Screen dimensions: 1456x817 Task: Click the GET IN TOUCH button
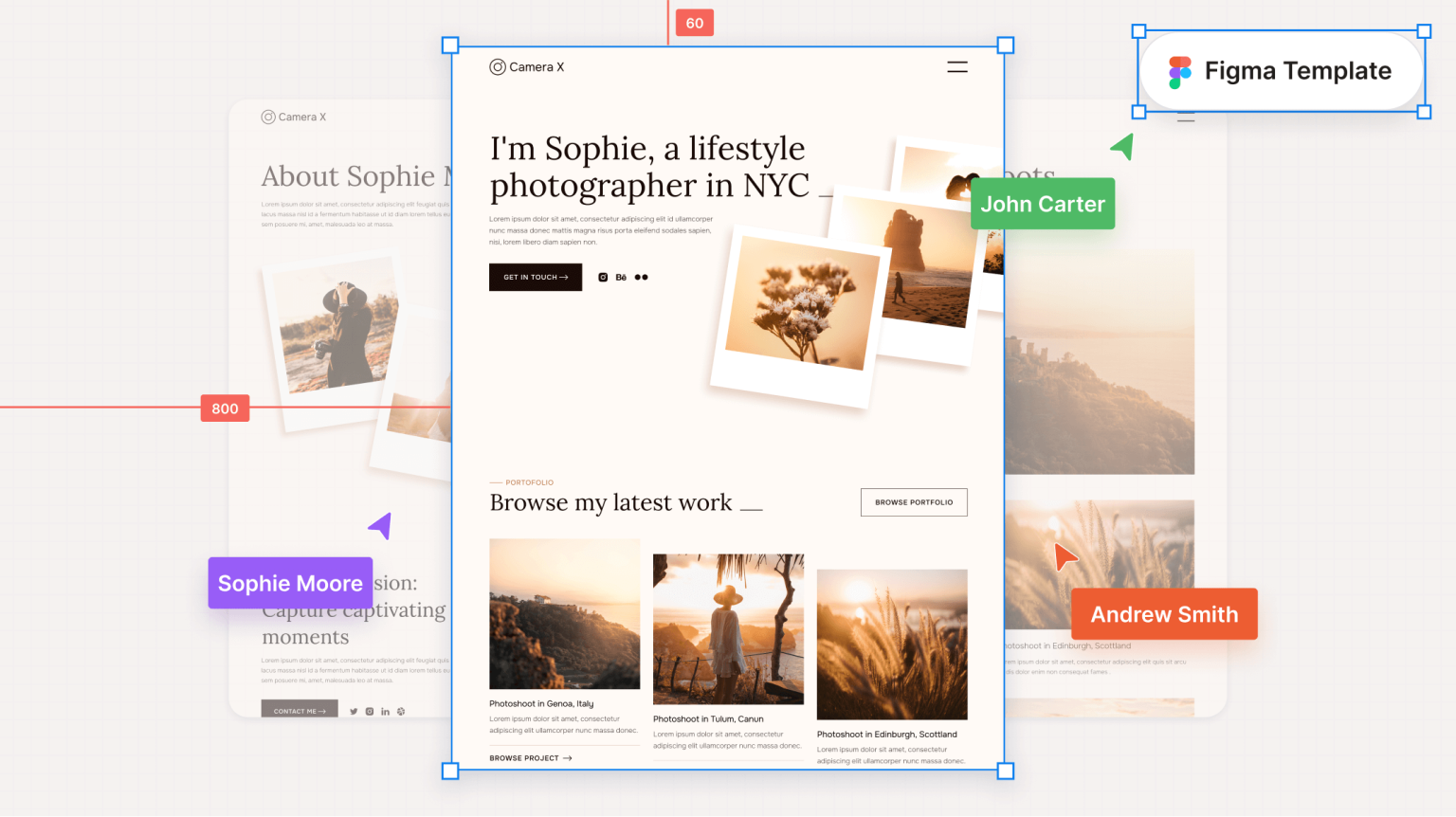(535, 277)
